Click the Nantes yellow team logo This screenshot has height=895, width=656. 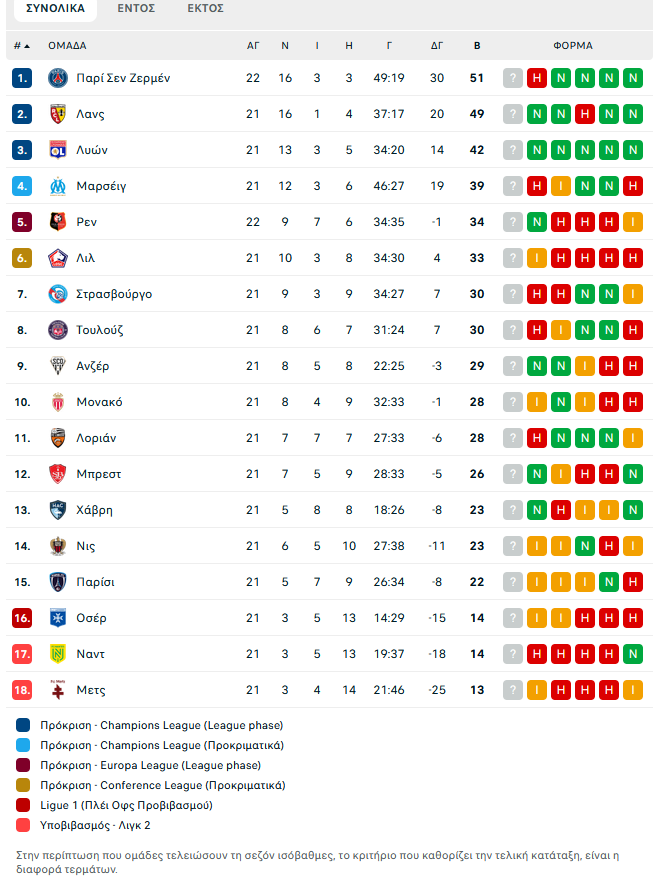pos(57,654)
